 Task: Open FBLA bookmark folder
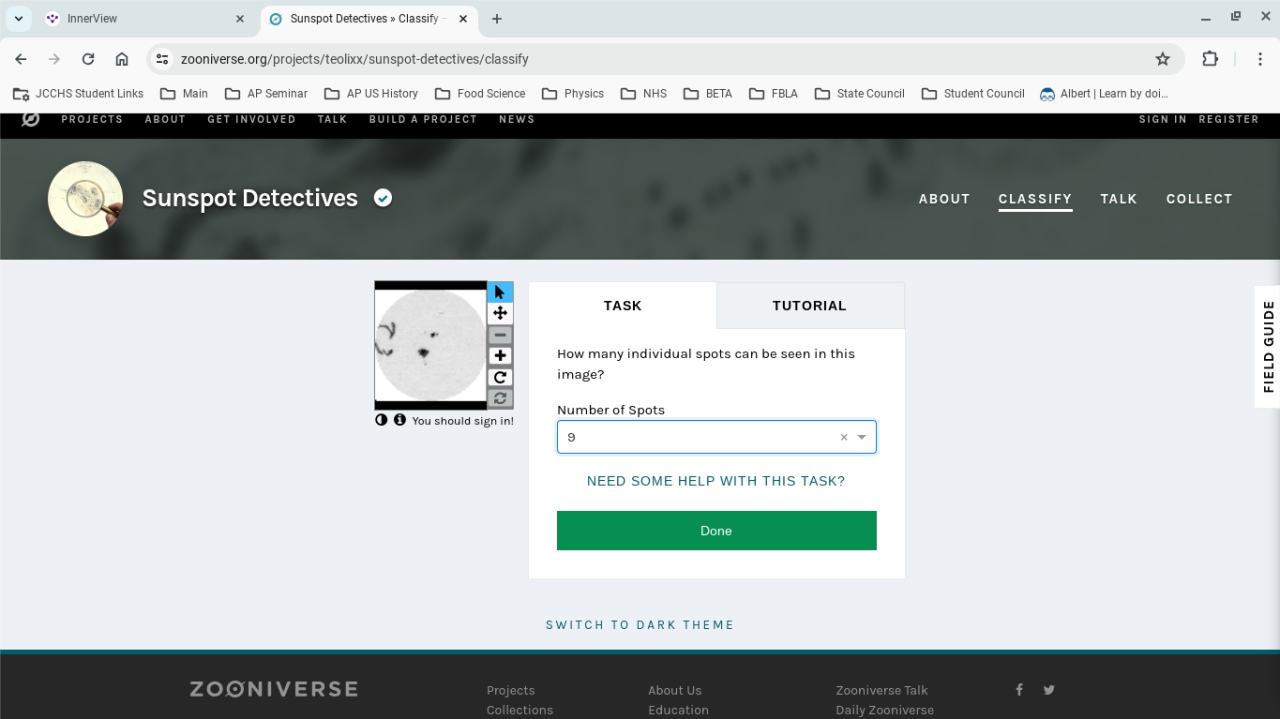coord(773,93)
